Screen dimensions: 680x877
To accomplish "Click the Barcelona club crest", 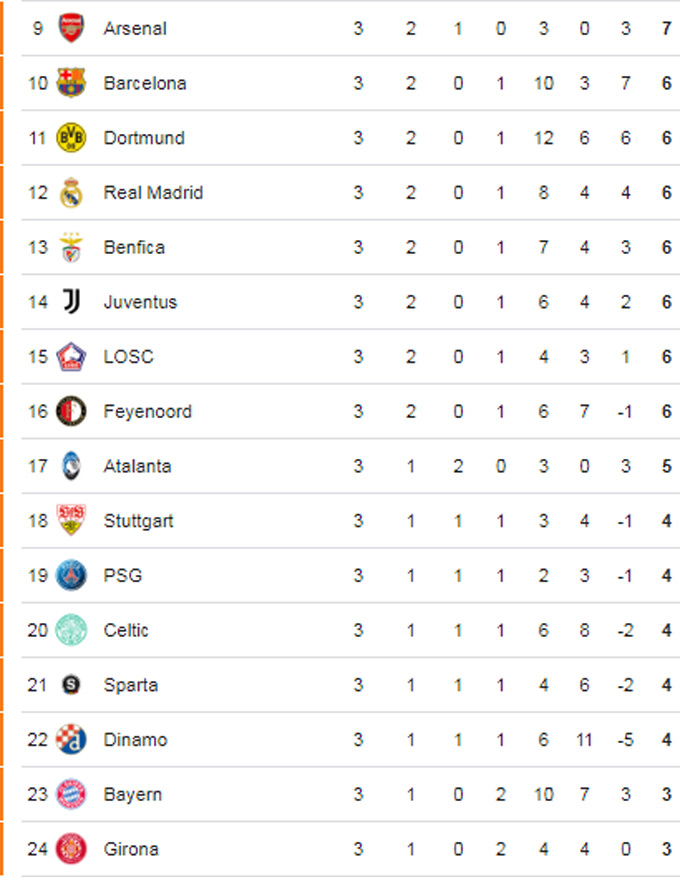I will pyautogui.click(x=71, y=83).
